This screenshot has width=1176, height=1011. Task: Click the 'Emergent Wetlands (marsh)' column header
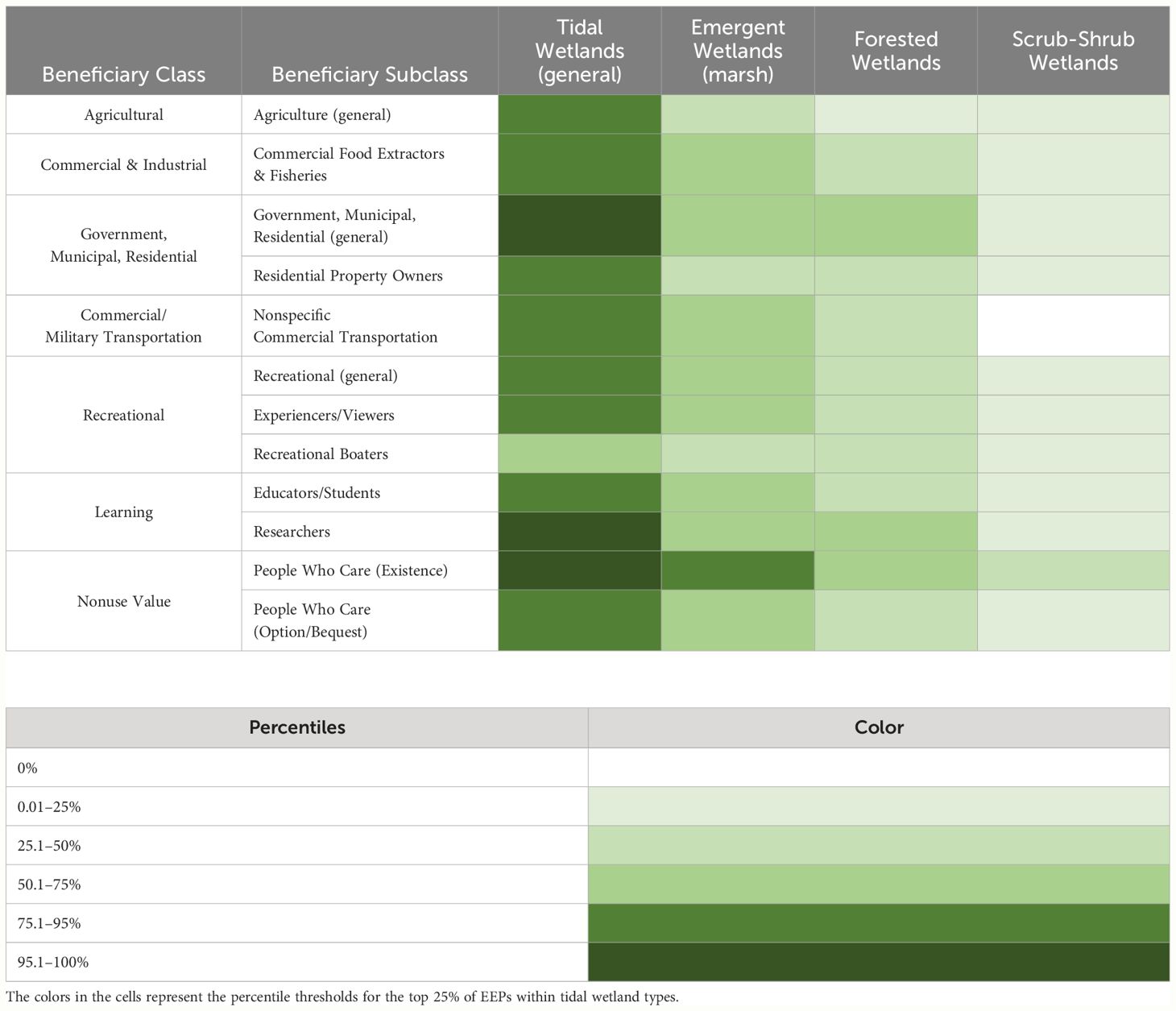pyautogui.click(x=738, y=51)
